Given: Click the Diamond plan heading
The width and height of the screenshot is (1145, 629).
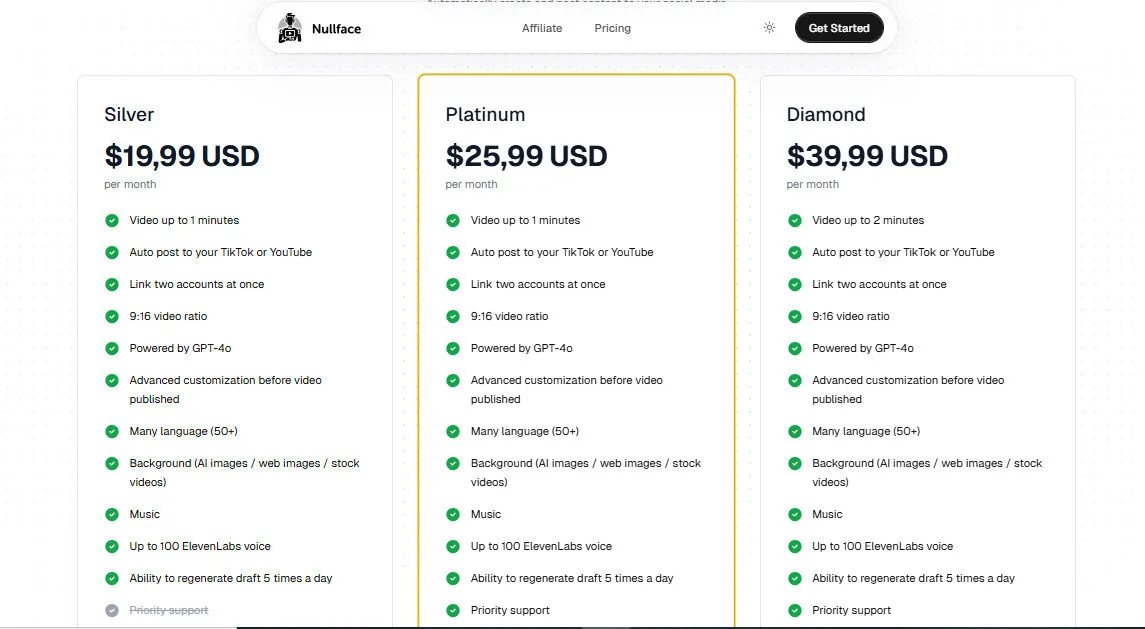Looking at the screenshot, I should tap(826, 114).
